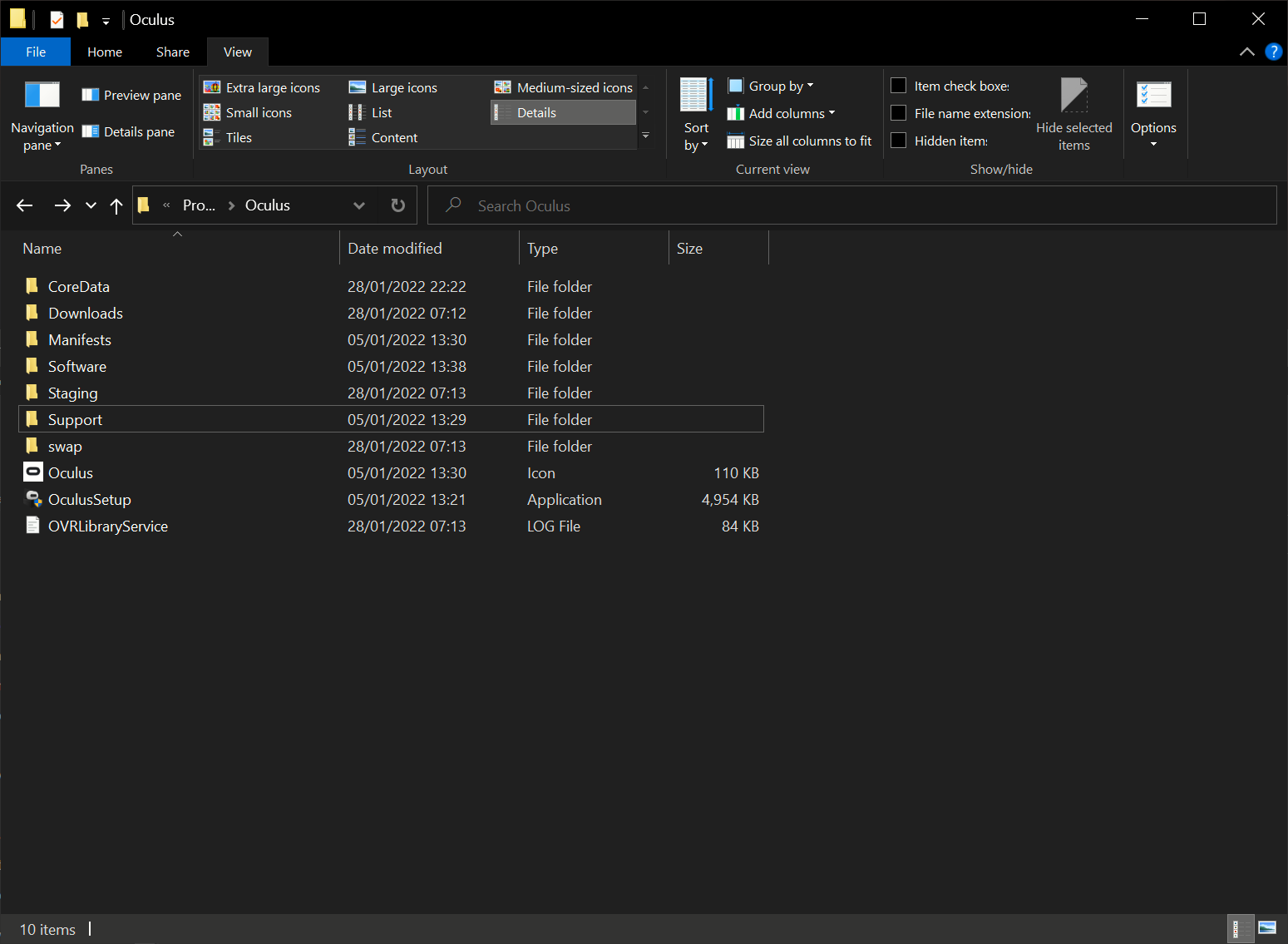Viewport: 1288px width, 944px height.
Task: Click Size all columns to fit
Action: point(800,141)
